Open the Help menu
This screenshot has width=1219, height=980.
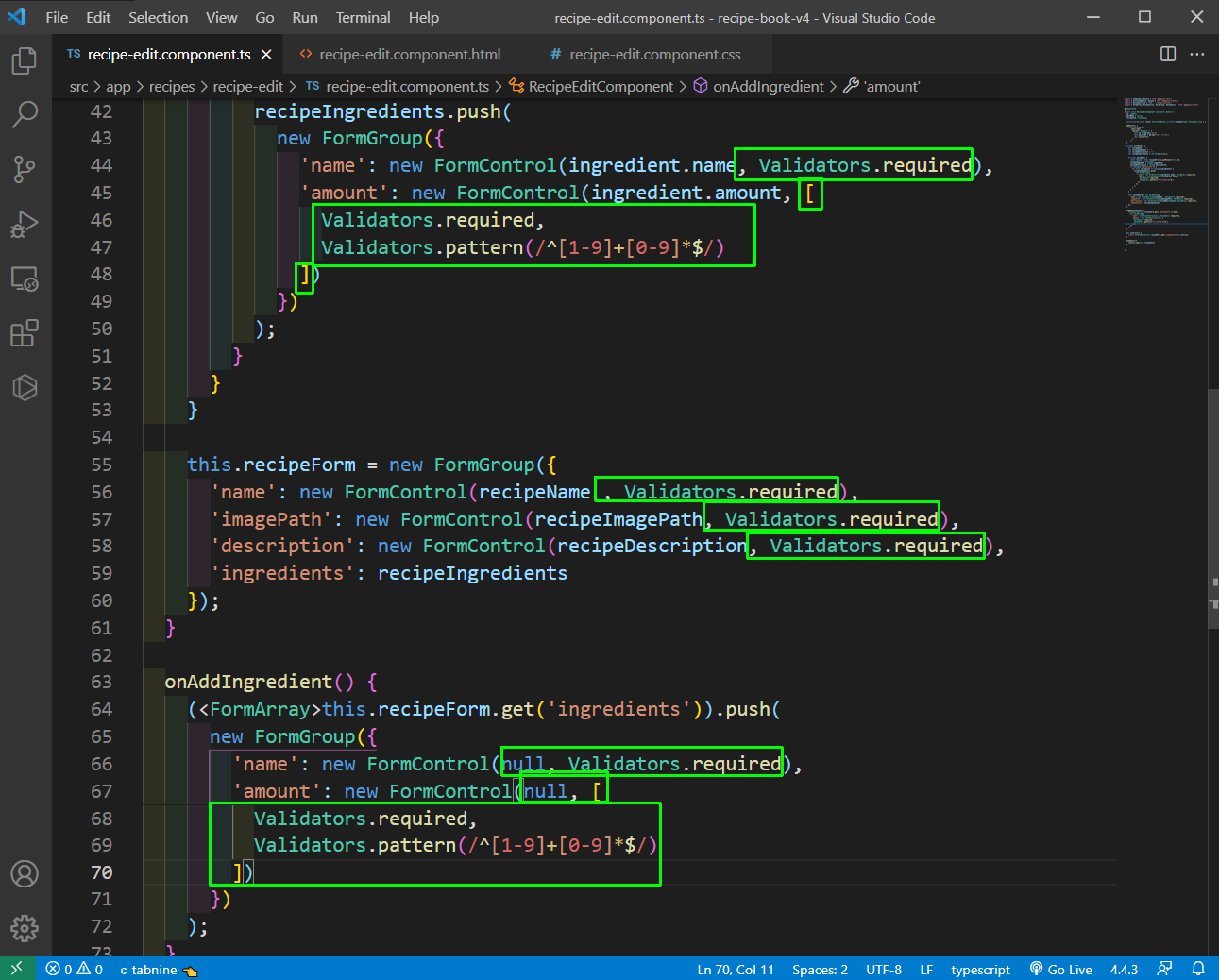[x=424, y=17]
